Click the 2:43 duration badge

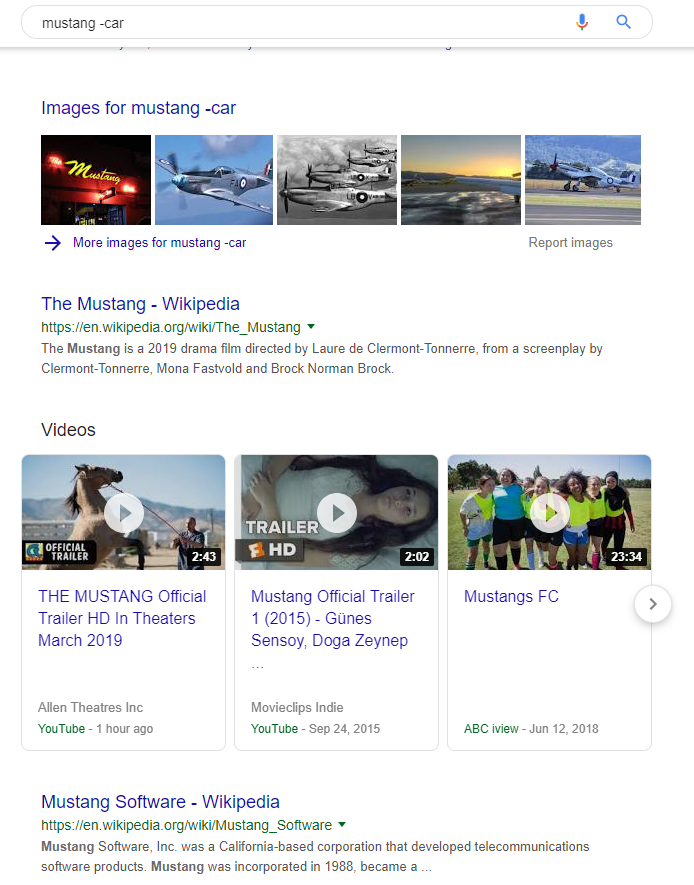pos(204,557)
